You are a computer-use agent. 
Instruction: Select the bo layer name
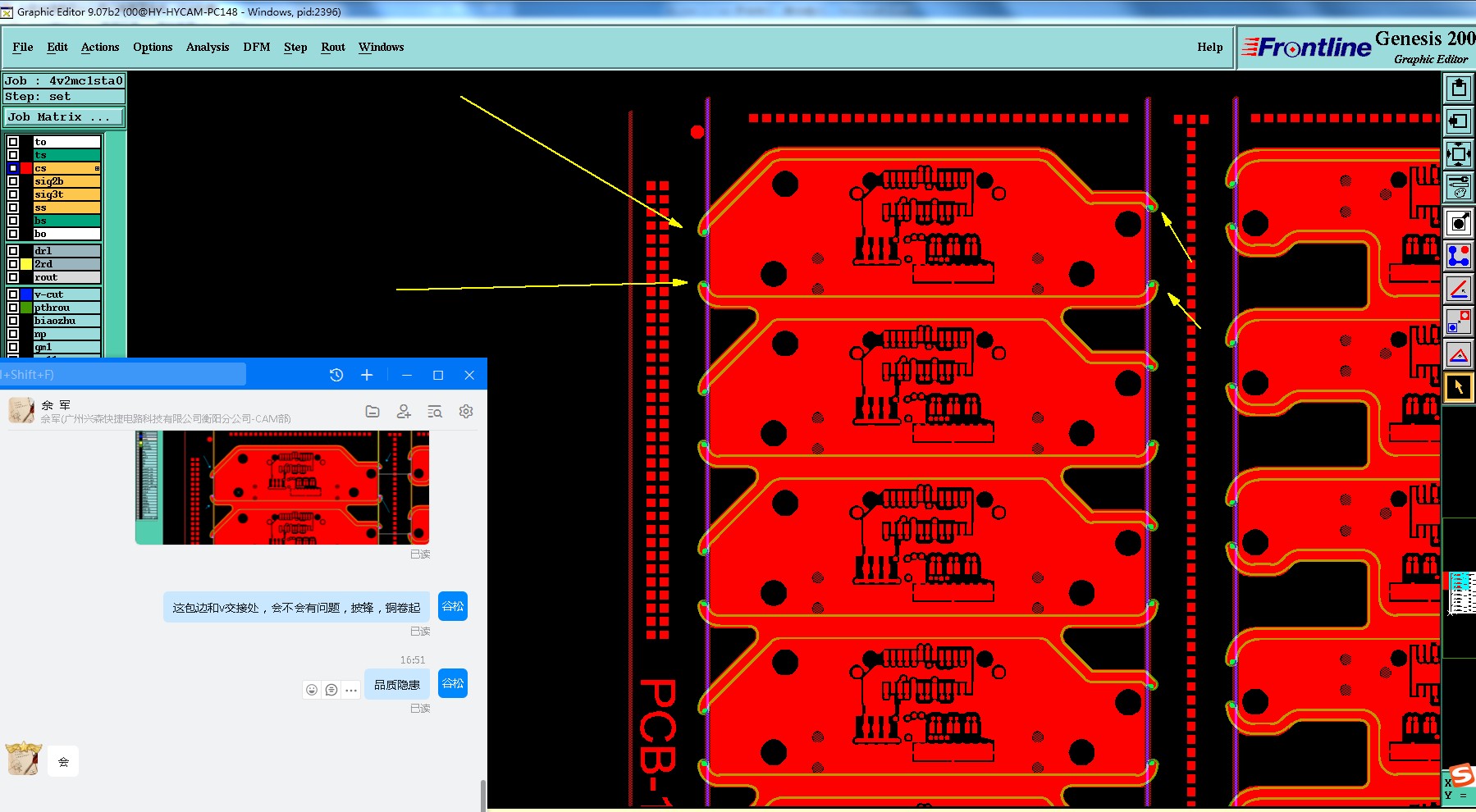tap(67, 234)
